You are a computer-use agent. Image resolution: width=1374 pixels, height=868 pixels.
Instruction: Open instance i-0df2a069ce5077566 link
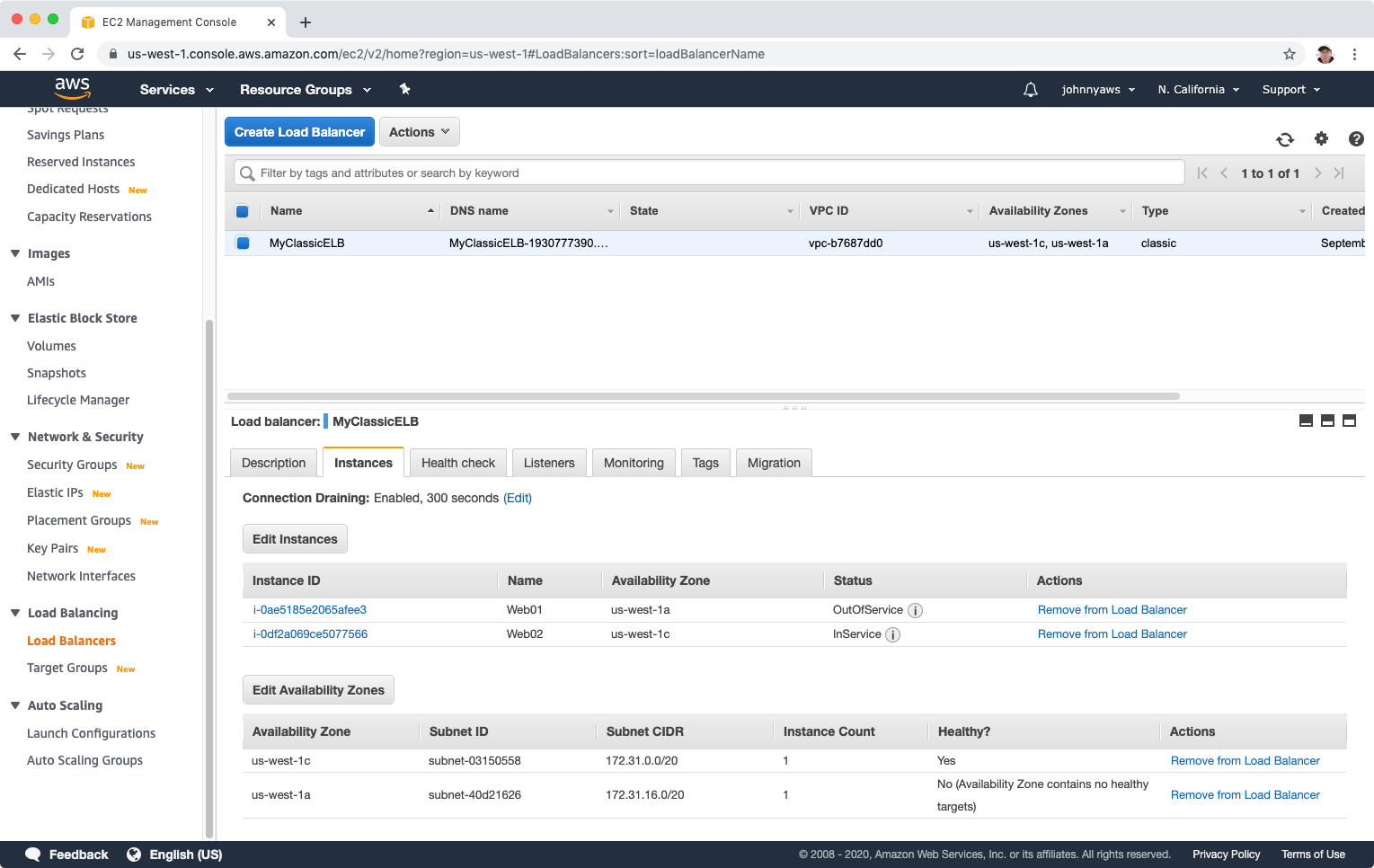tap(310, 634)
